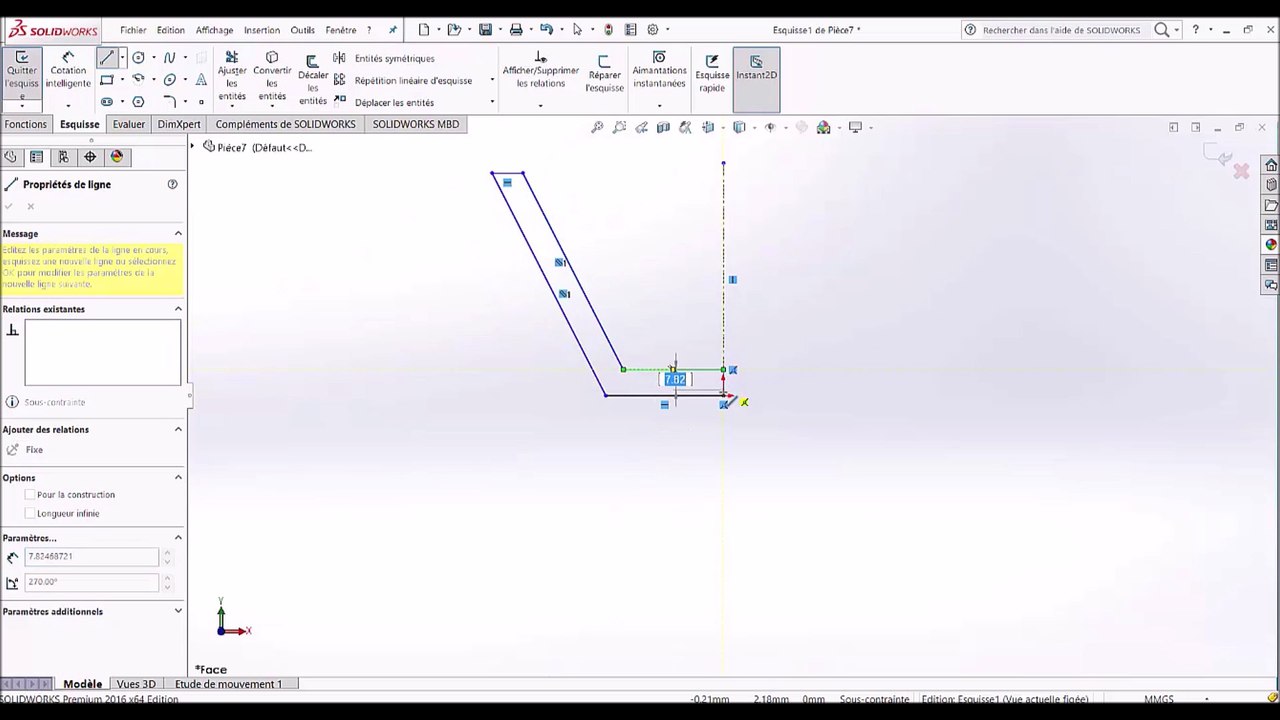Click Convertir les entités tool
1280x720 pixels.
[272, 77]
